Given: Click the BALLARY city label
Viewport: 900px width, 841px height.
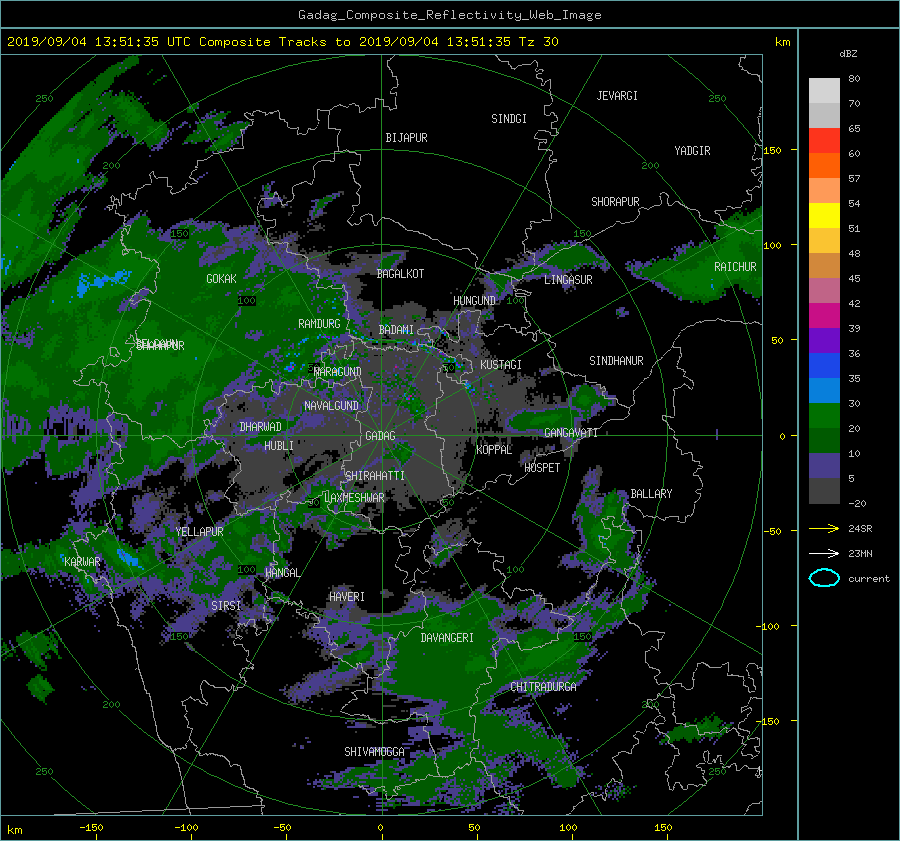Looking at the screenshot, I should [x=651, y=494].
